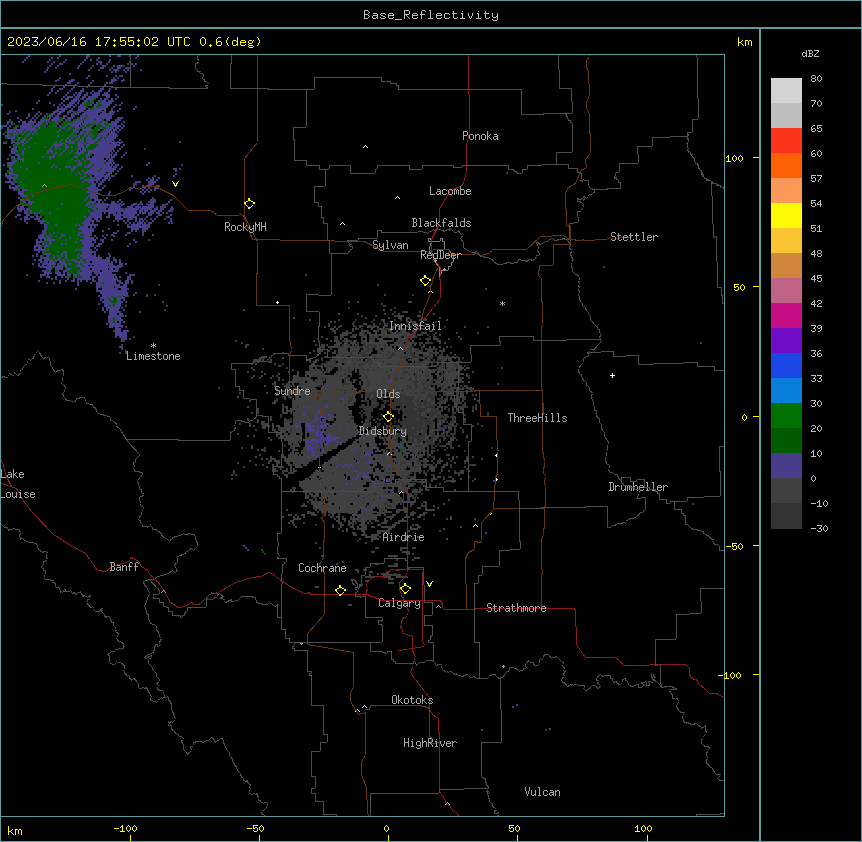
Task: Click the Innisfail town label
Action: 415,326
